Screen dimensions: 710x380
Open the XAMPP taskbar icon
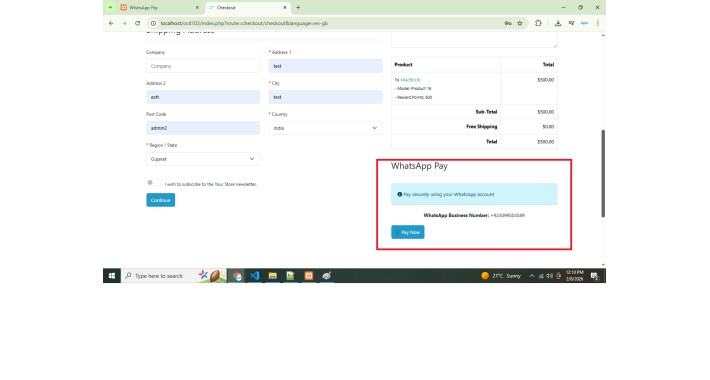(x=309, y=276)
